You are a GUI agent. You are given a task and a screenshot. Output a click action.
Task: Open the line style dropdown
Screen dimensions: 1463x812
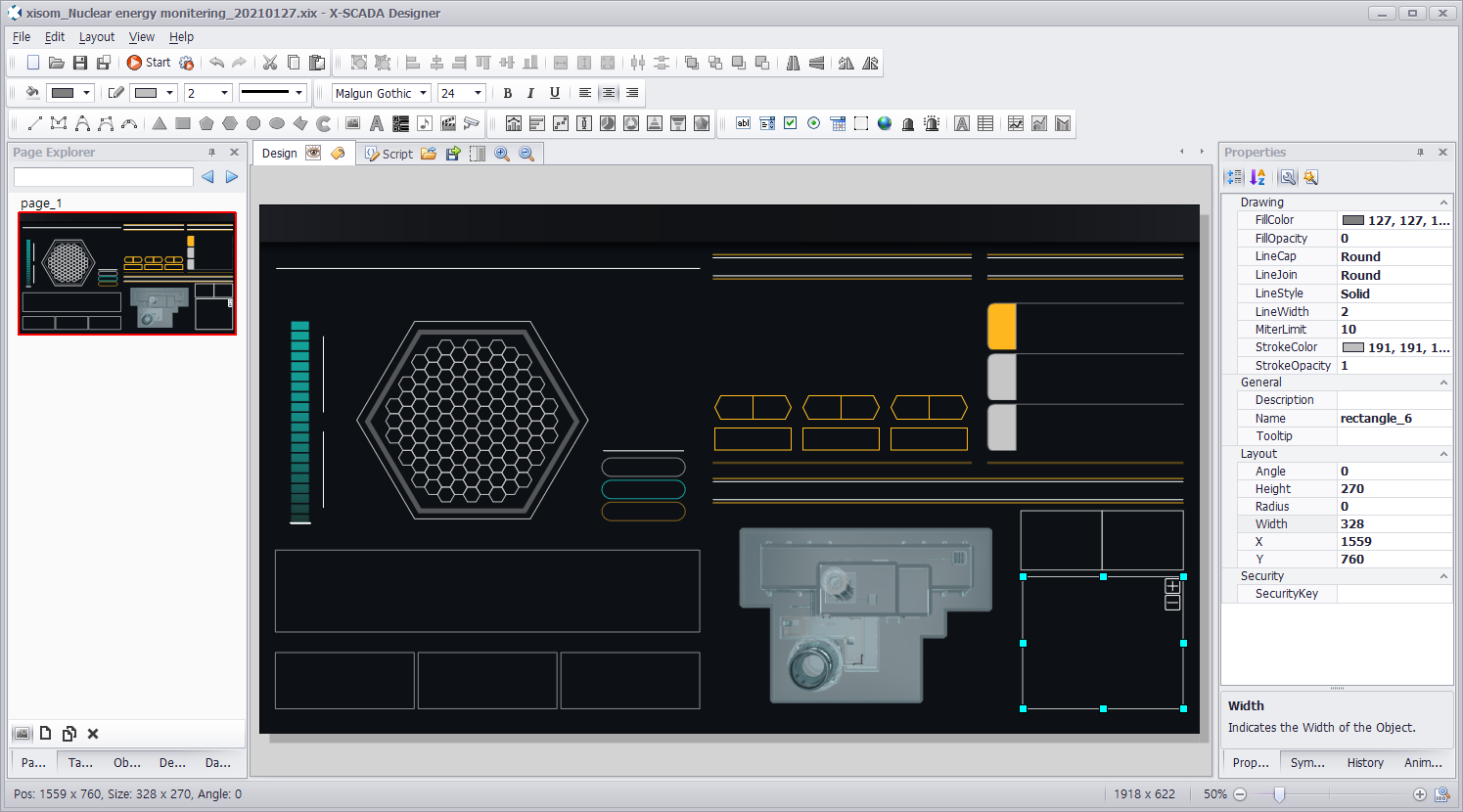(298, 93)
